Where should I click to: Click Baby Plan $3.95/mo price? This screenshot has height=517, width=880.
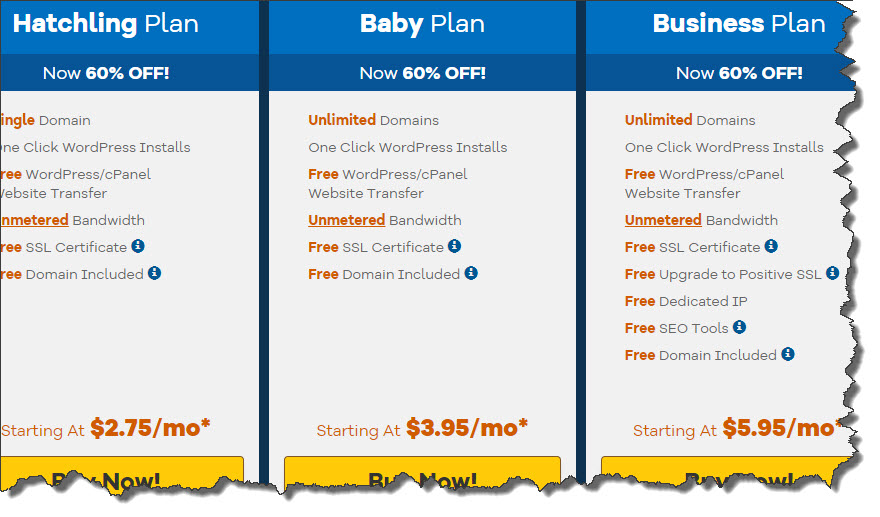coord(467,428)
